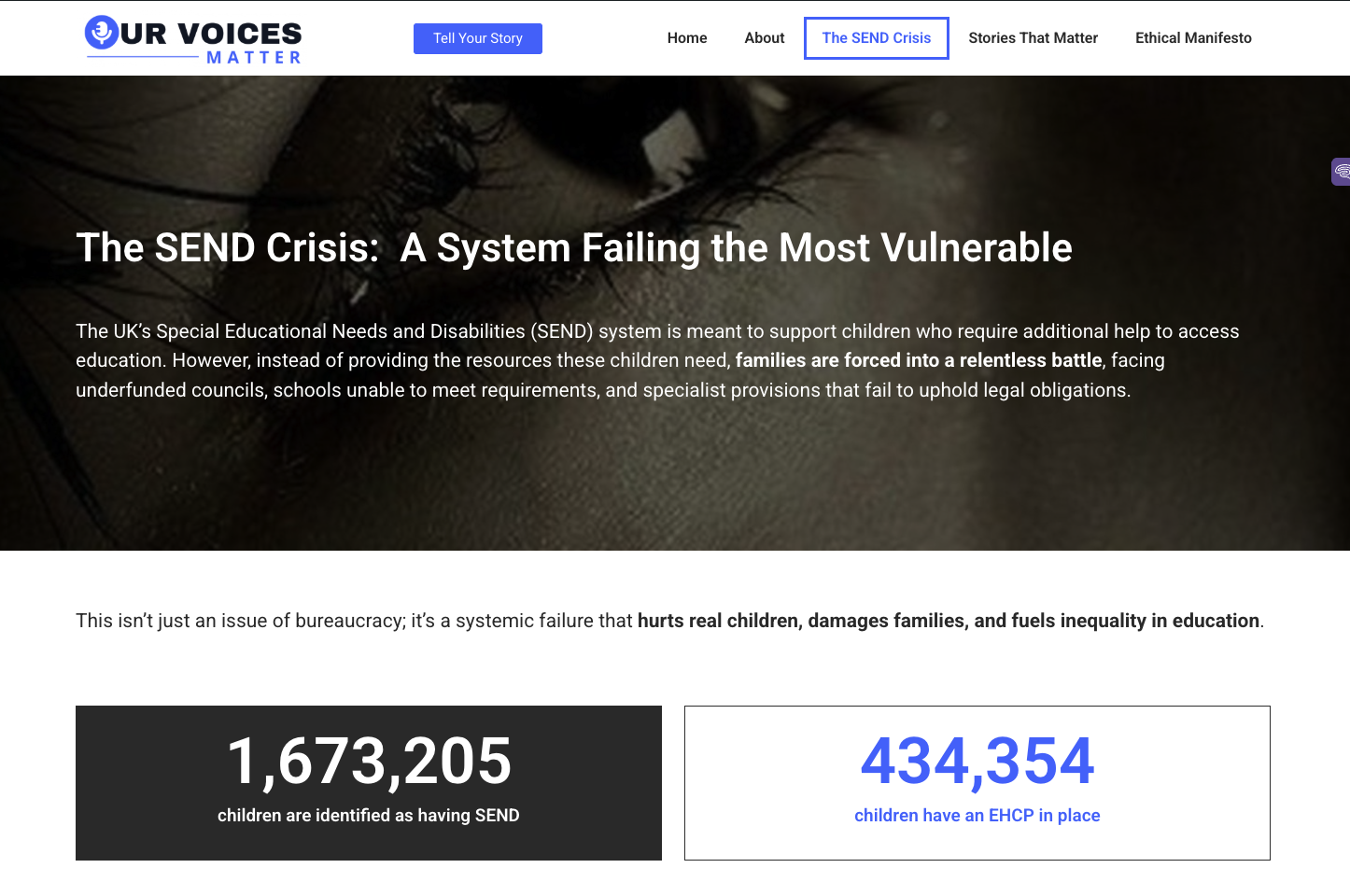Click the hero heading about SEND Crisis
The height and width of the screenshot is (896, 1350).
573,248
